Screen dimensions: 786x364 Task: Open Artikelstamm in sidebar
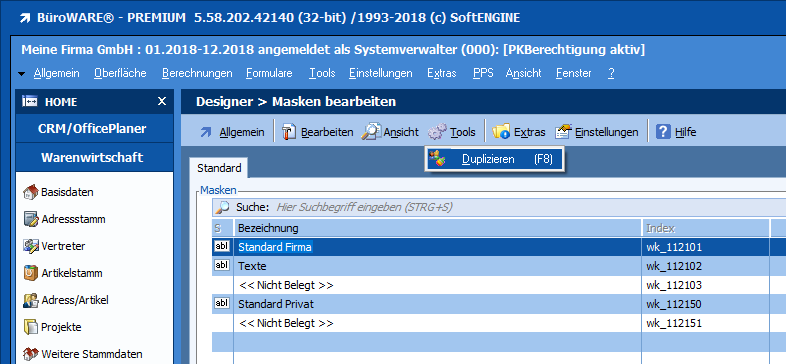click(x=72, y=273)
